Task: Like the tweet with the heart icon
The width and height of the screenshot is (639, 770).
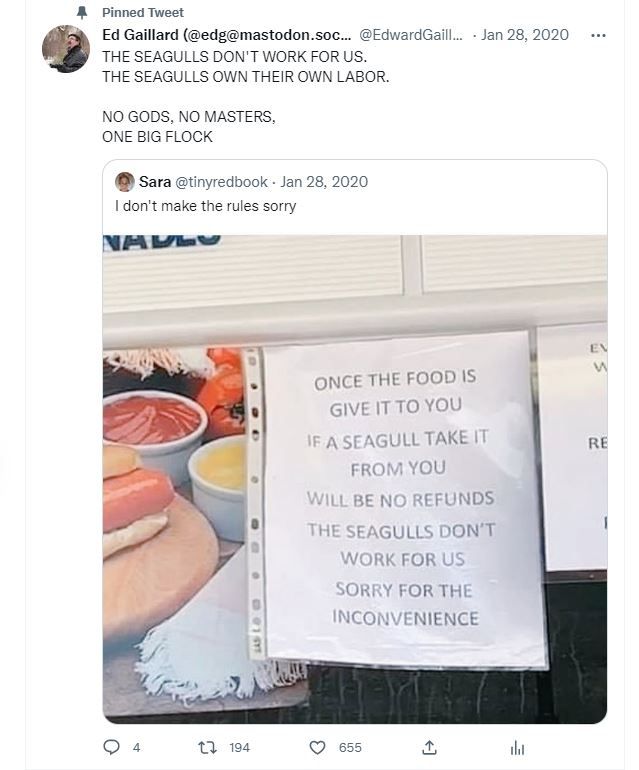Action: (317, 747)
